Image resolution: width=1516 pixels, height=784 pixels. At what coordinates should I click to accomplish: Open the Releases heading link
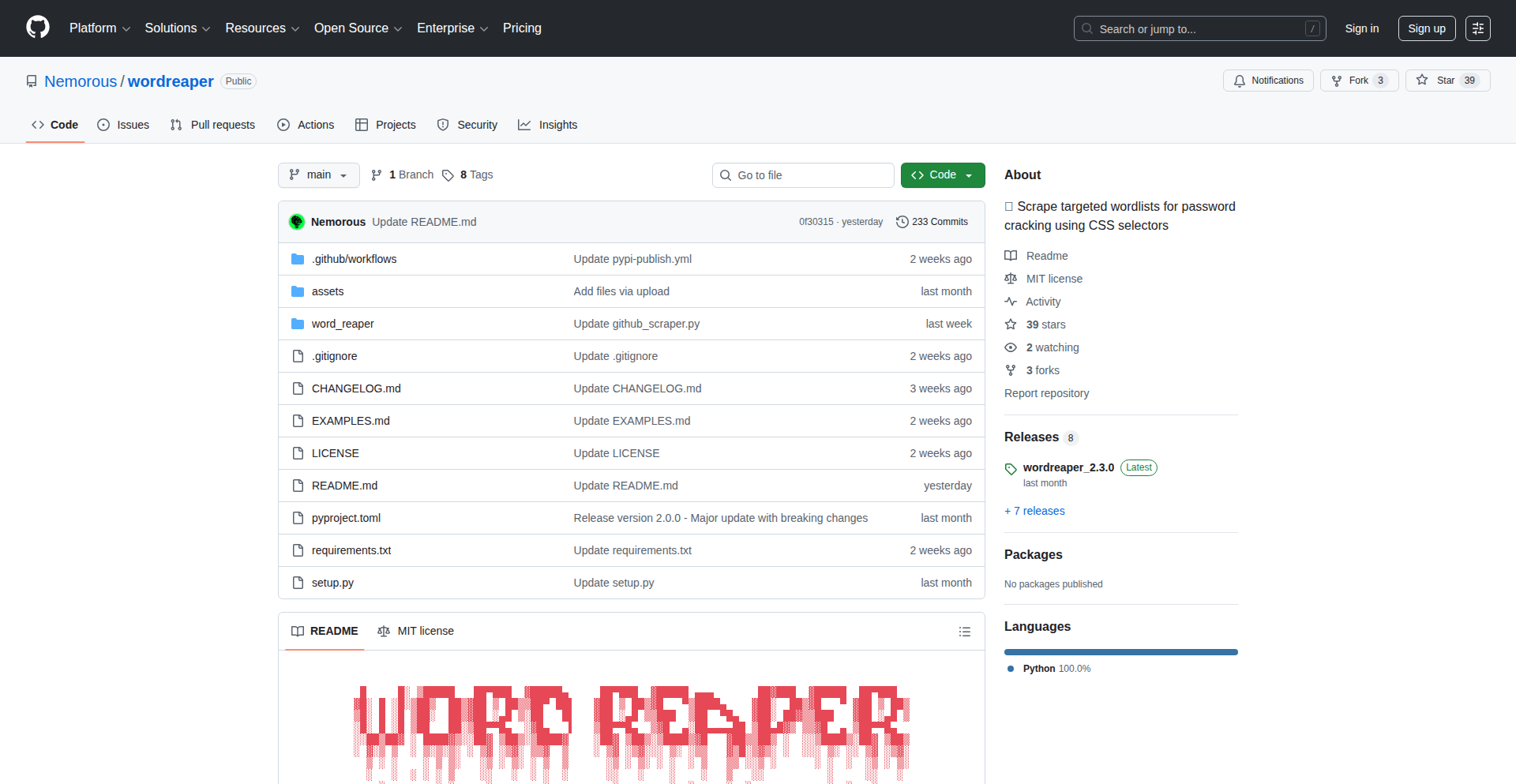coord(1040,437)
